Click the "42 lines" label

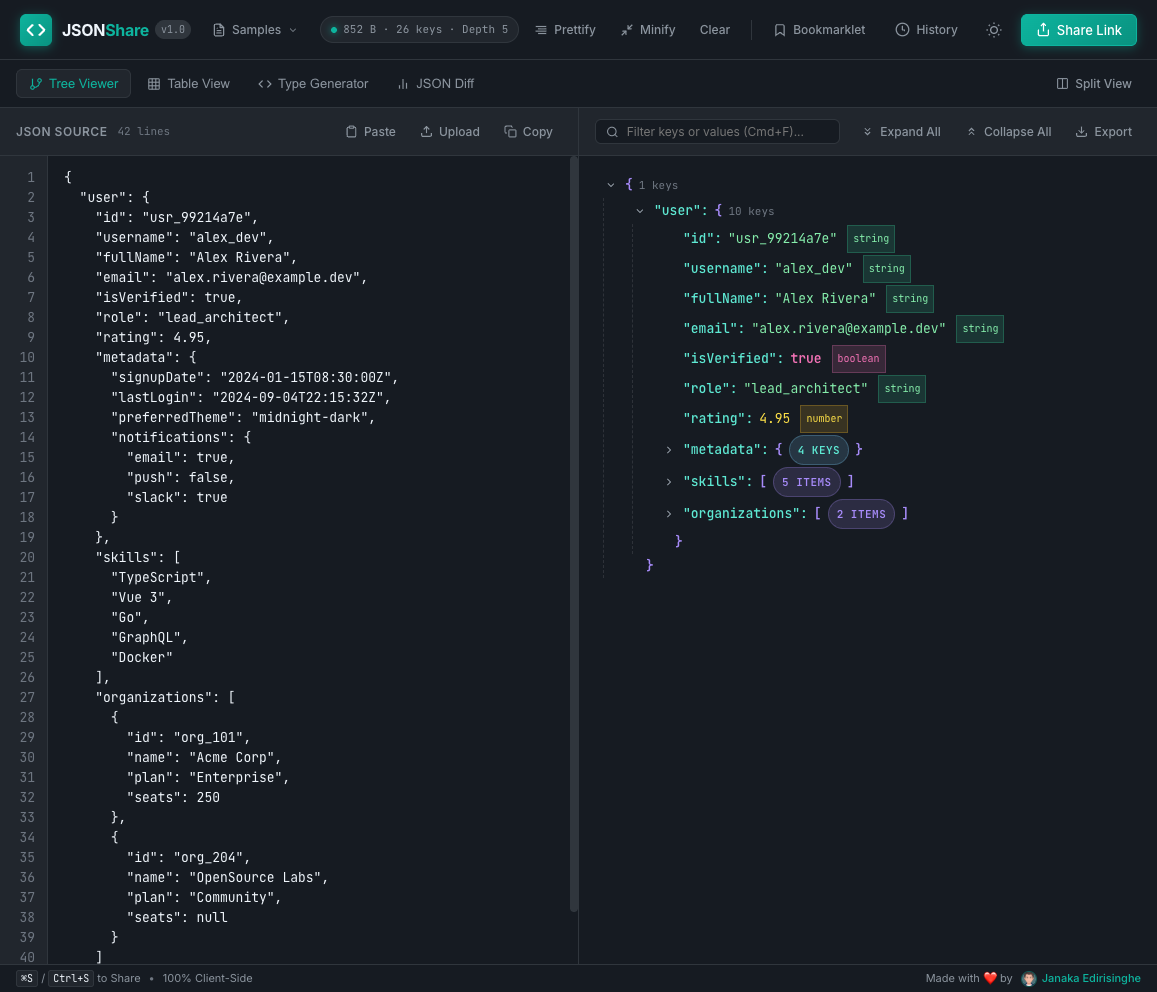point(144,131)
